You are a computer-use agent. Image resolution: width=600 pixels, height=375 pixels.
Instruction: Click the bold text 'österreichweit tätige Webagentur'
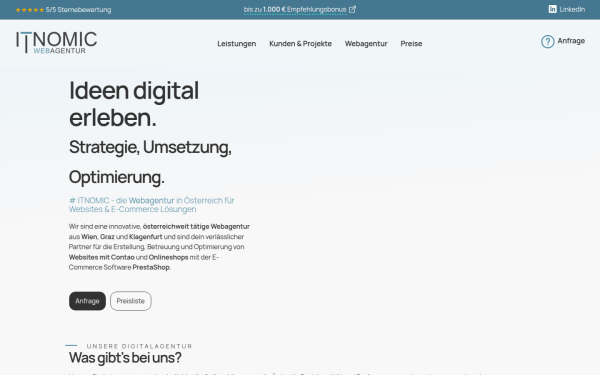point(196,227)
